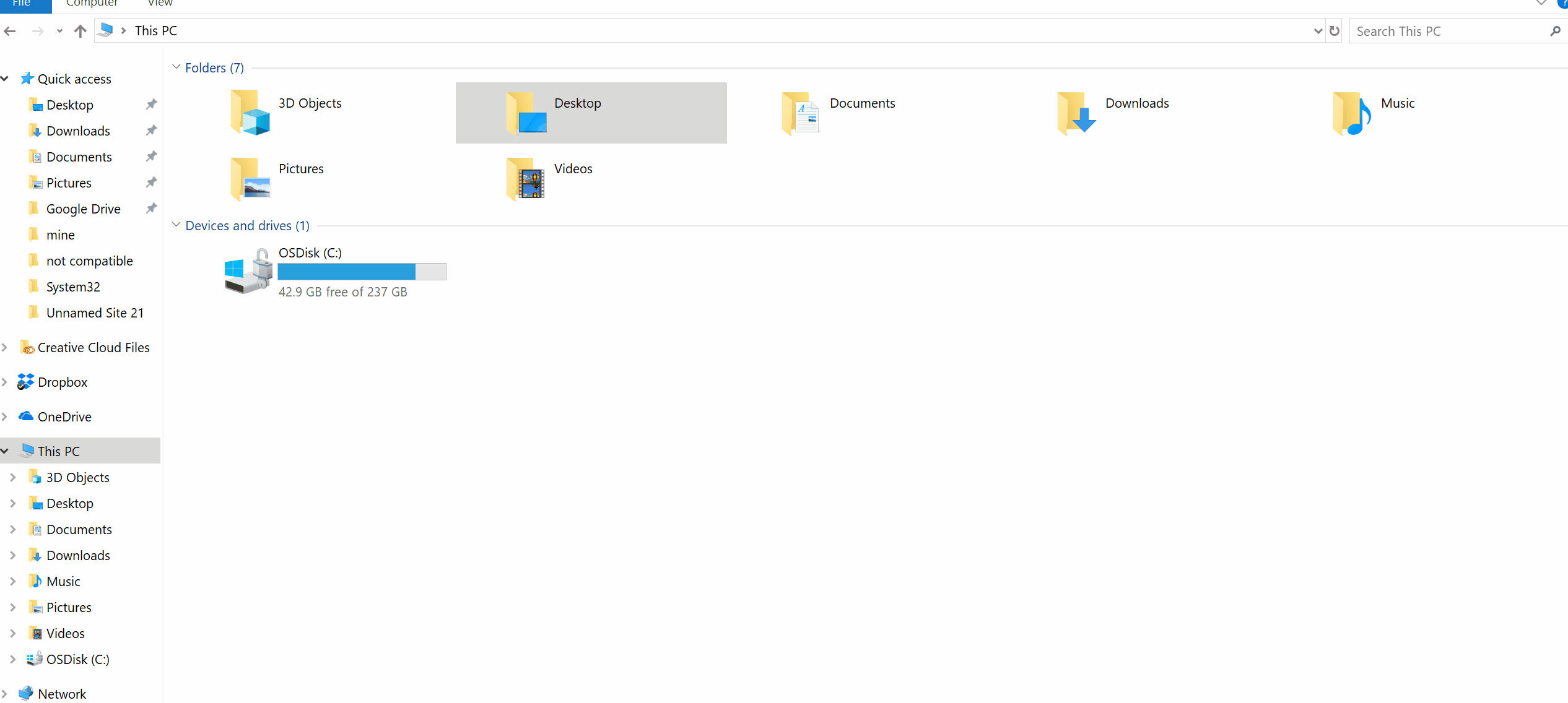
Task: Unpin Documents from Quick access
Action: [150, 156]
